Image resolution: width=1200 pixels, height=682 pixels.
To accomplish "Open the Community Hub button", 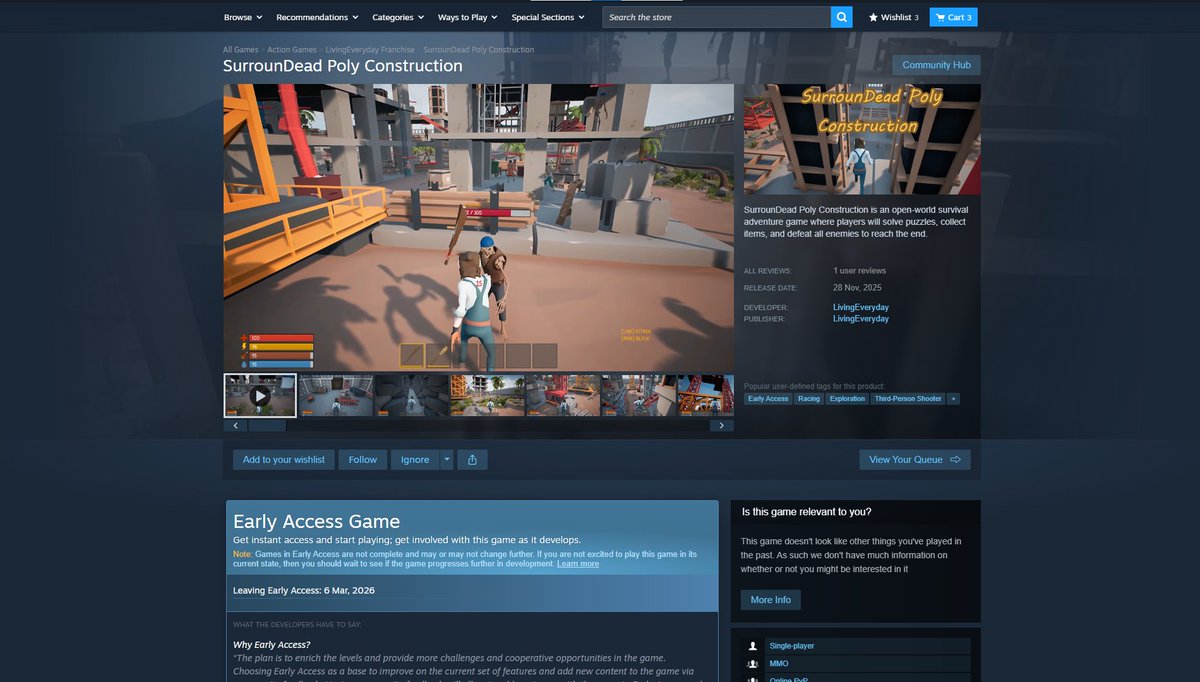I will point(936,65).
